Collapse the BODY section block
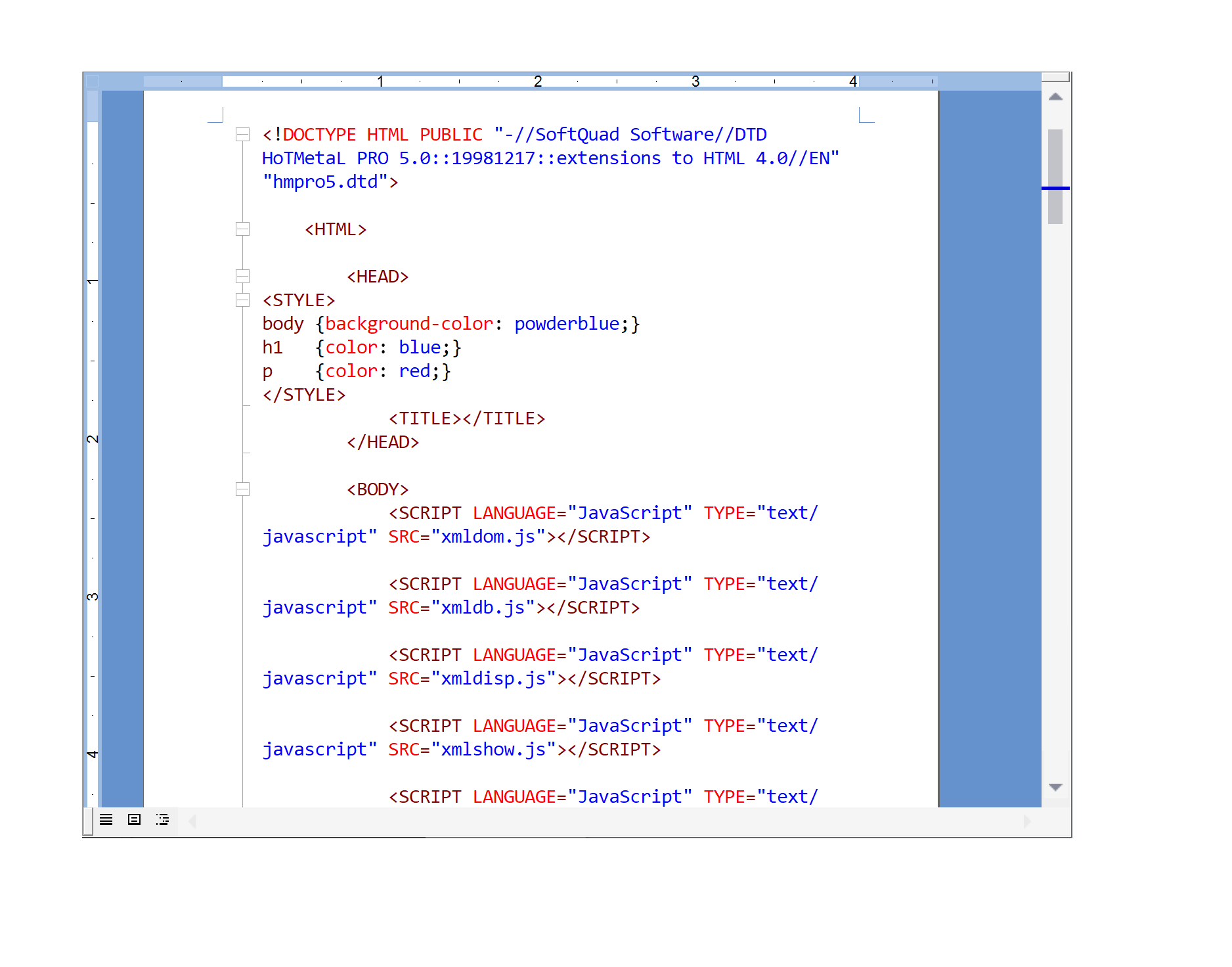 click(243, 489)
